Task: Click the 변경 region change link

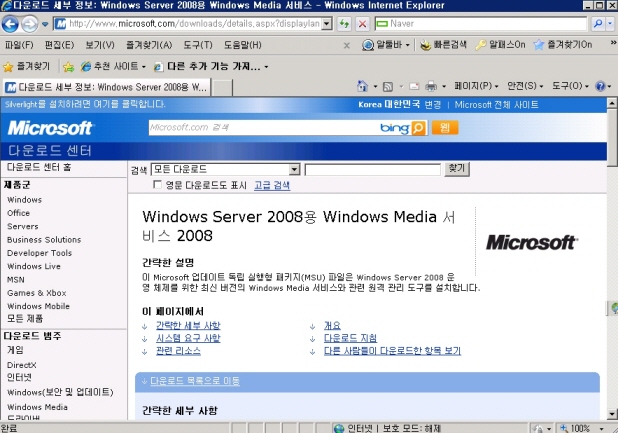Action: tap(432, 105)
